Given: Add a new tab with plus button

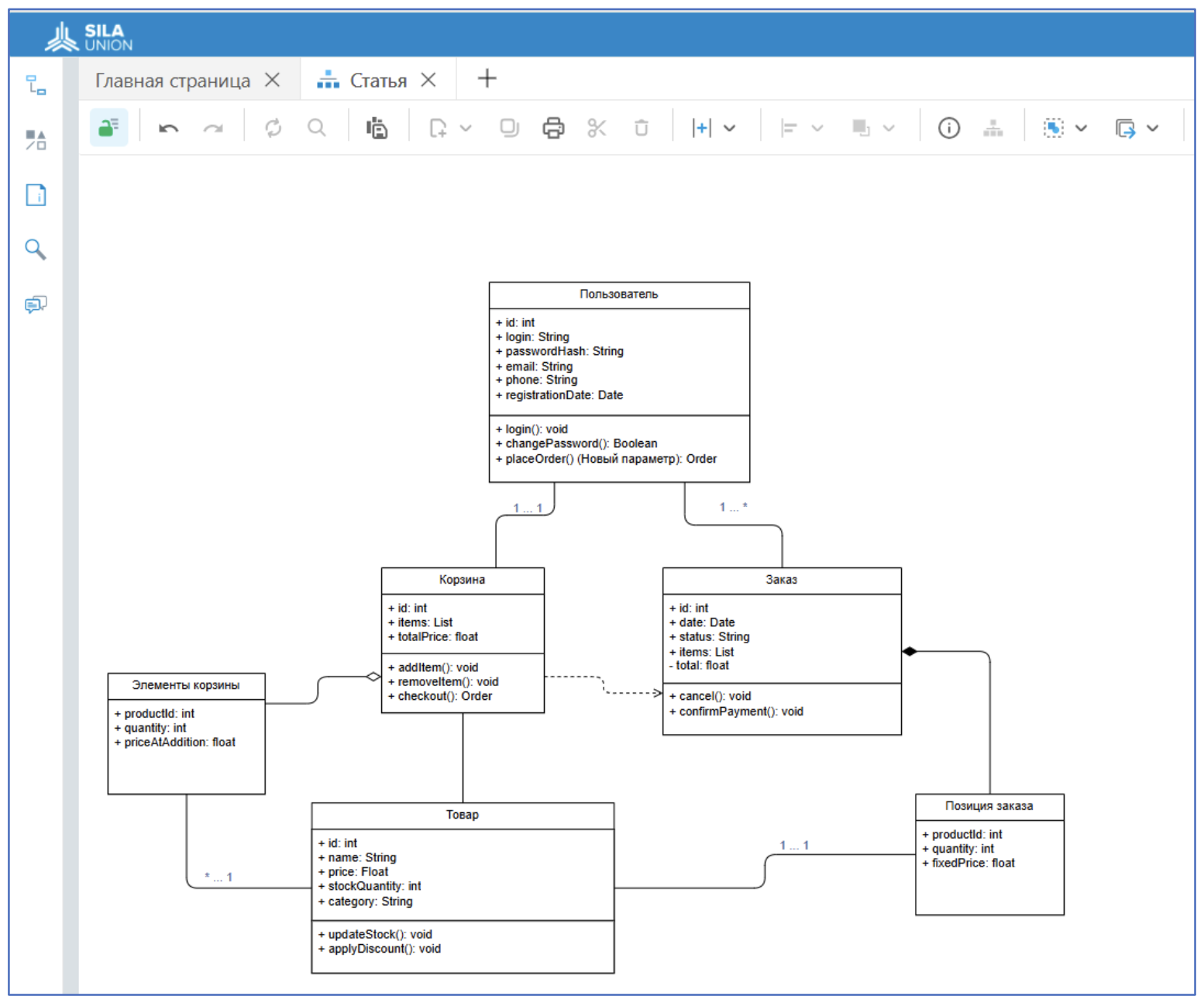Looking at the screenshot, I should (487, 78).
